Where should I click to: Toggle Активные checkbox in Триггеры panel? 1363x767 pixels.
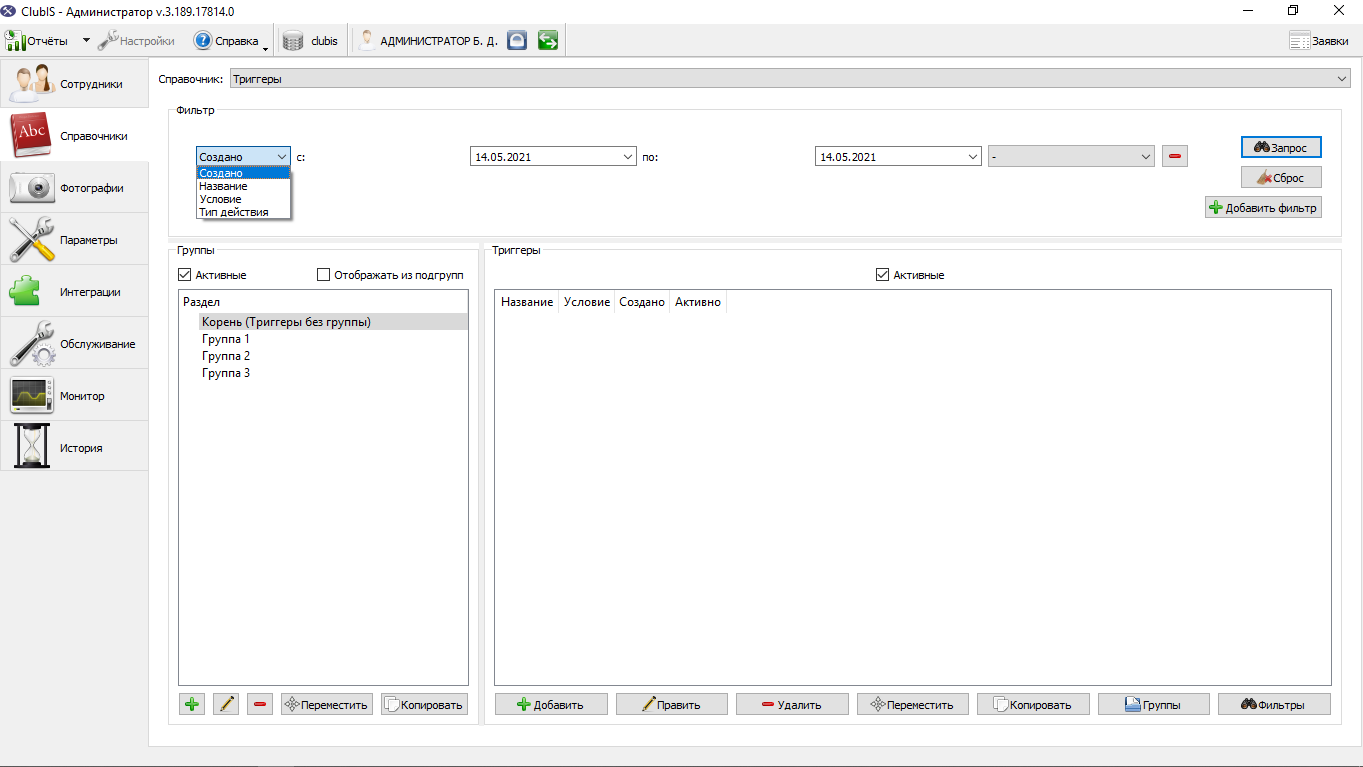click(x=882, y=275)
